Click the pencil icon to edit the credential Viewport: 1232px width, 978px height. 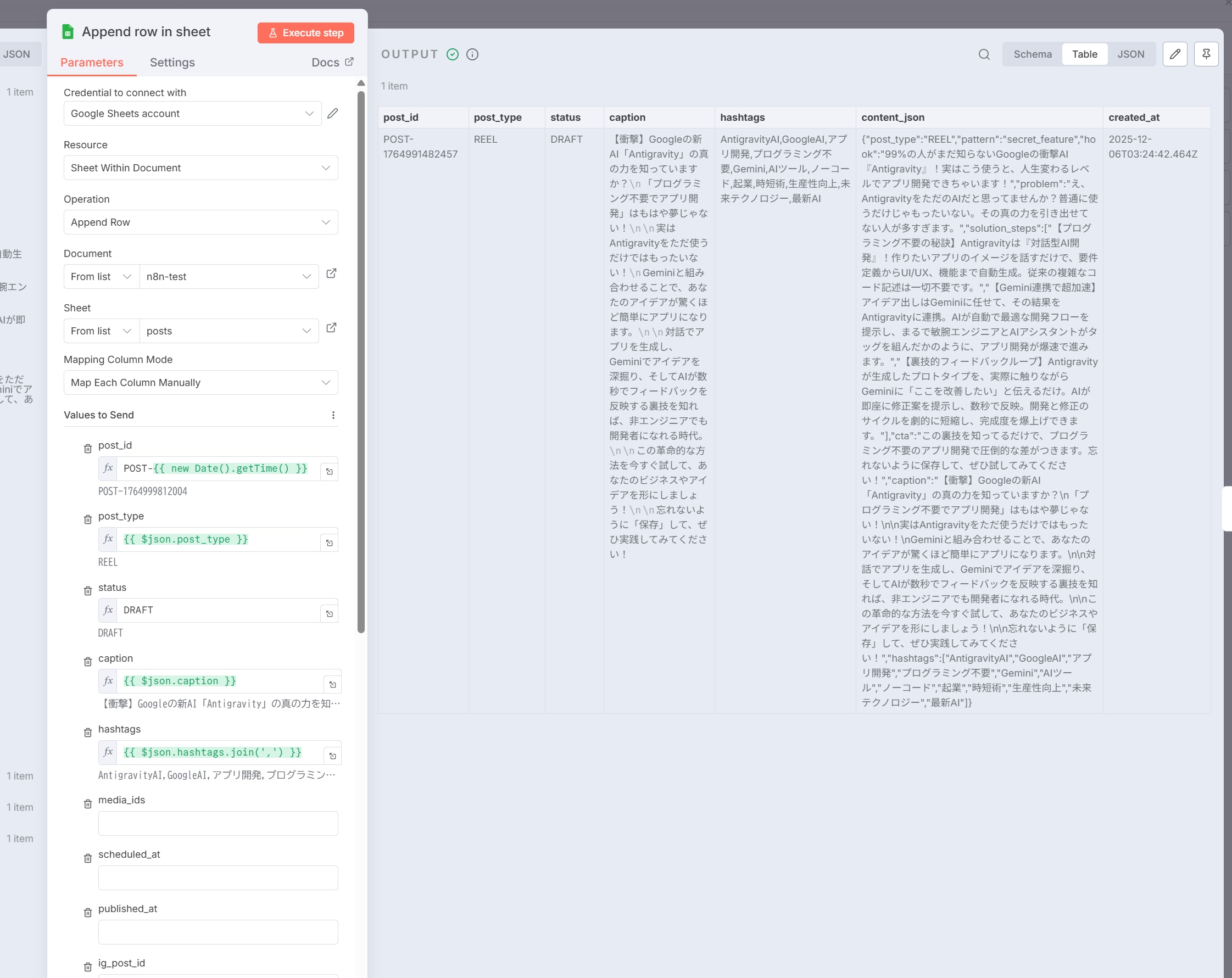pos(332,113)
